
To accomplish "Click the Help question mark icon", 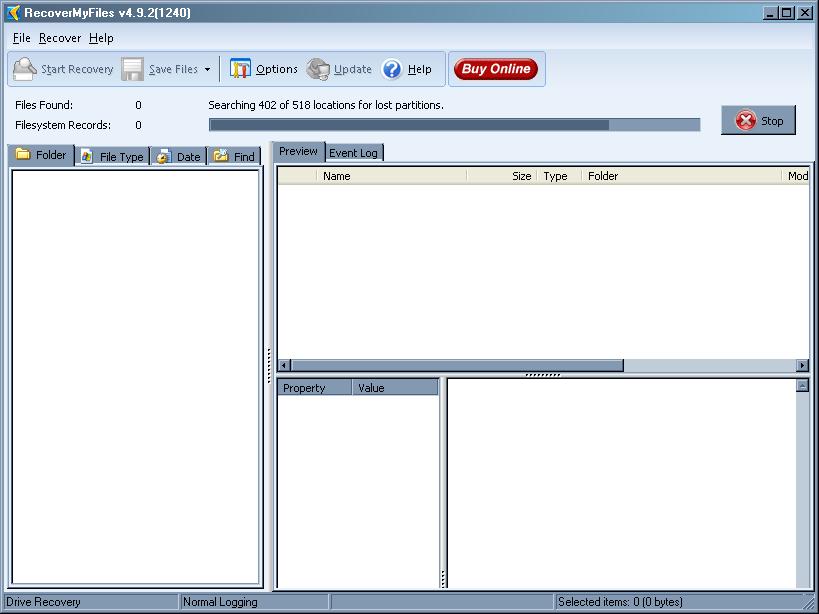I will pos(392,70).
